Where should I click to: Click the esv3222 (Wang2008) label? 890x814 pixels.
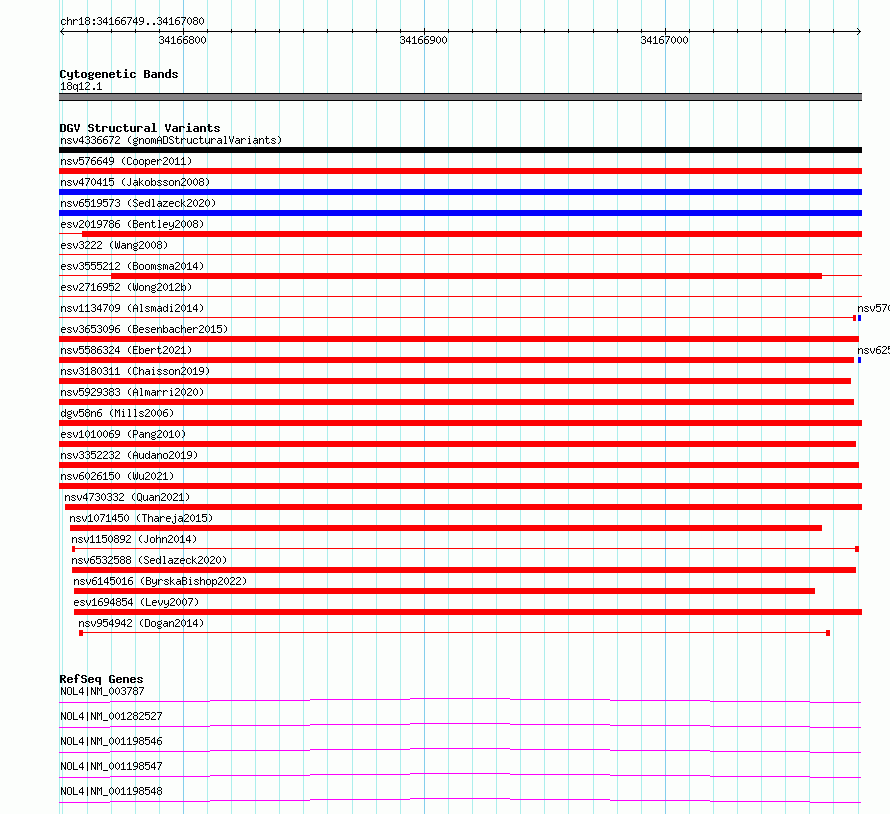pyautogui.click(x=114, y=245)
